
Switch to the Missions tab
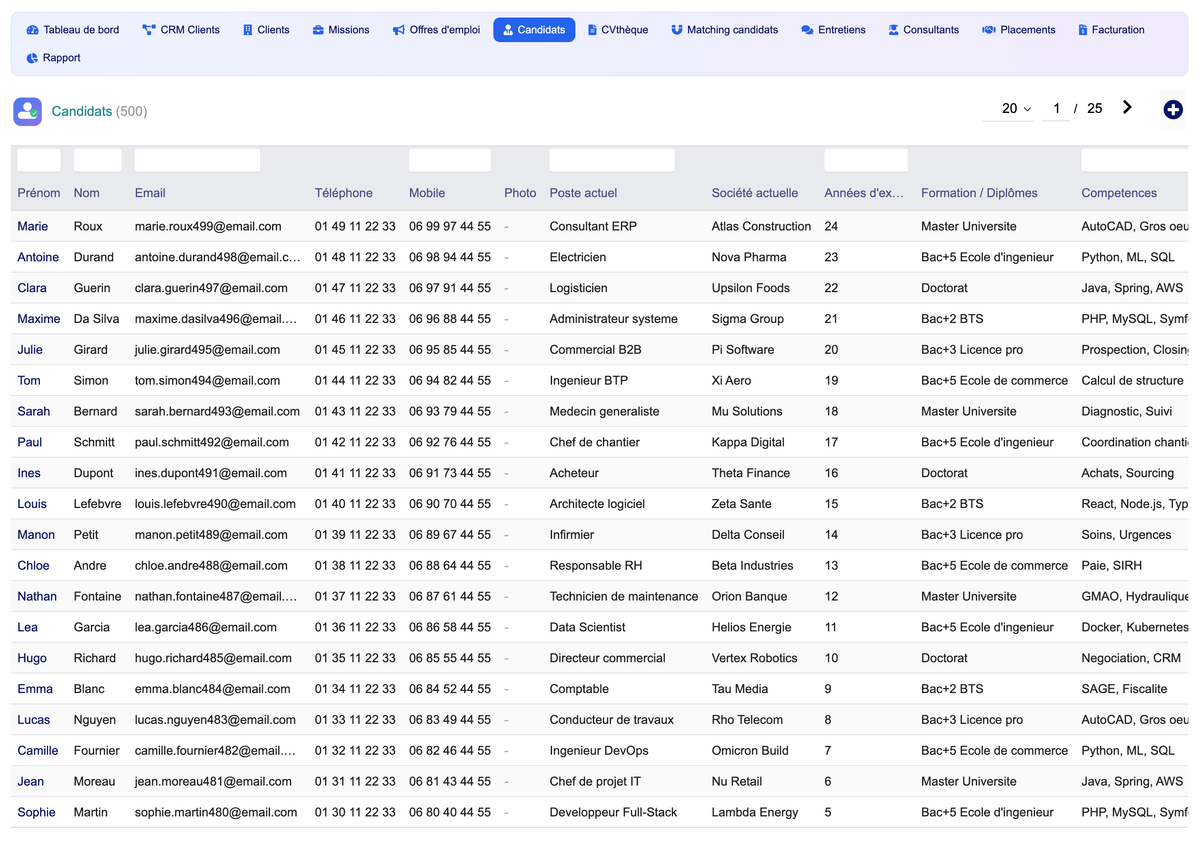(x=341, y=30)
